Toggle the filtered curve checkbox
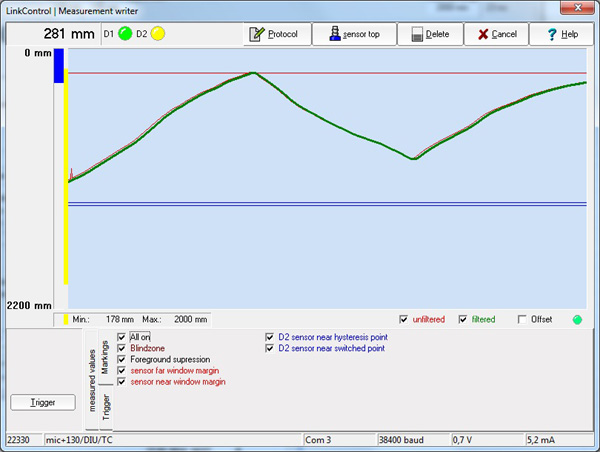 coord(463,320)
